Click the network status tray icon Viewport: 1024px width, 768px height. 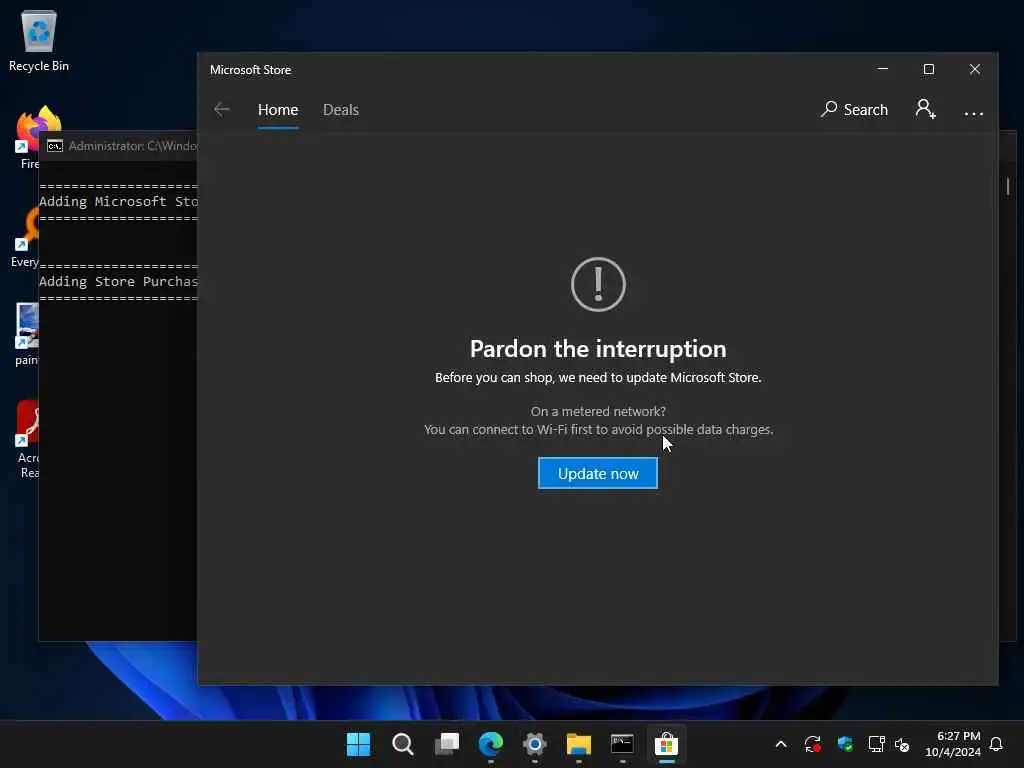coord(876,744)
